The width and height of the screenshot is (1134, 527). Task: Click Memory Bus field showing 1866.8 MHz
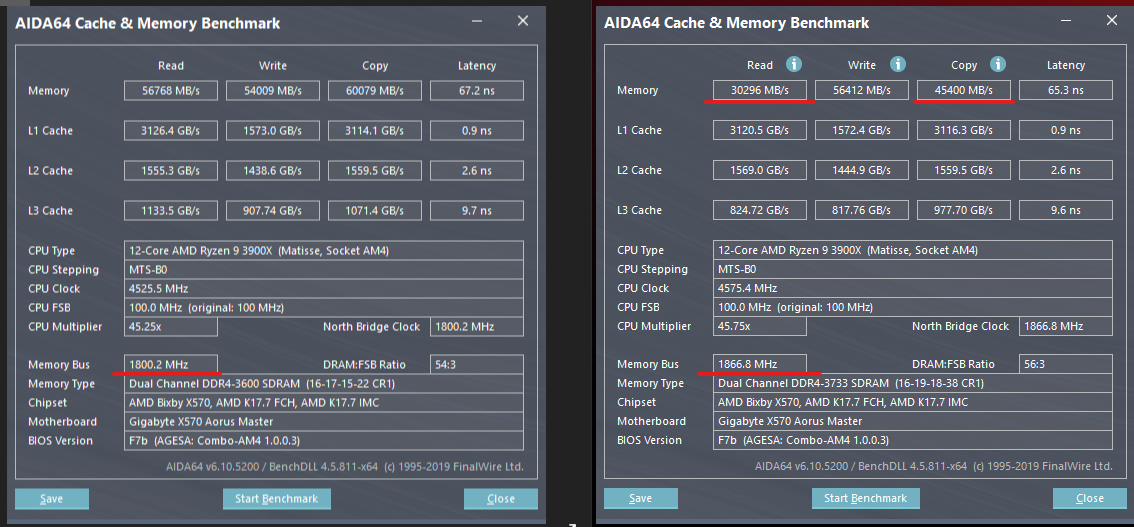pyautogui.click(x=759, y=364)
